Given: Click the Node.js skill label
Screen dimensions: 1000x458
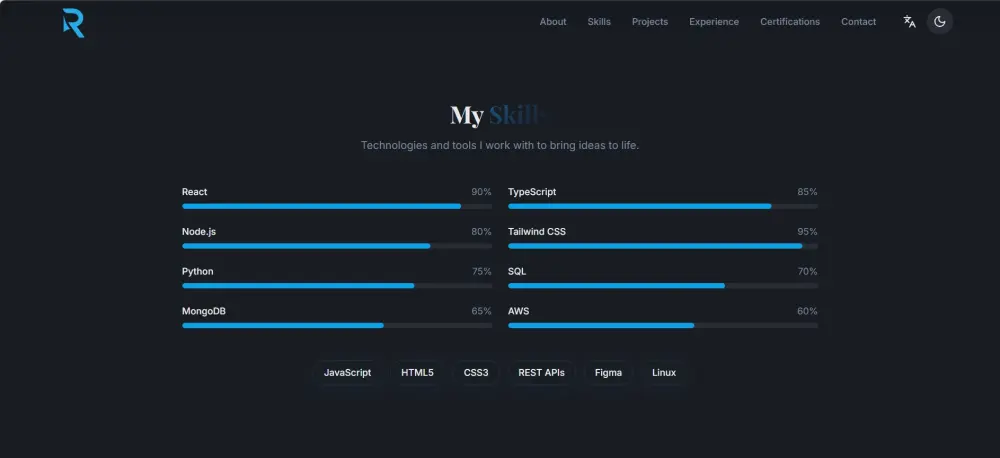Looking at the screenshot, I should point(199,232).
